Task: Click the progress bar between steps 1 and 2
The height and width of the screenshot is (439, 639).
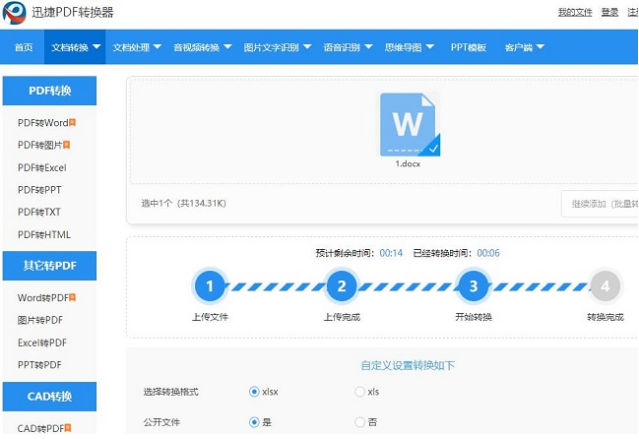Action: [275, 287]
